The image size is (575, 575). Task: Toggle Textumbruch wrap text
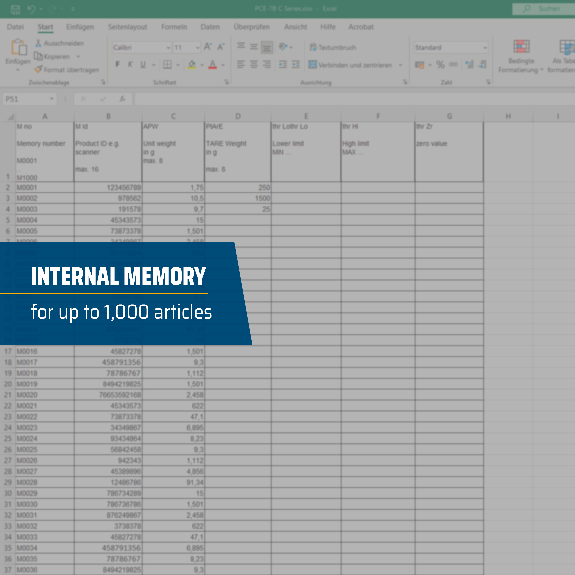pyautogui.click(x=333, y=47)
